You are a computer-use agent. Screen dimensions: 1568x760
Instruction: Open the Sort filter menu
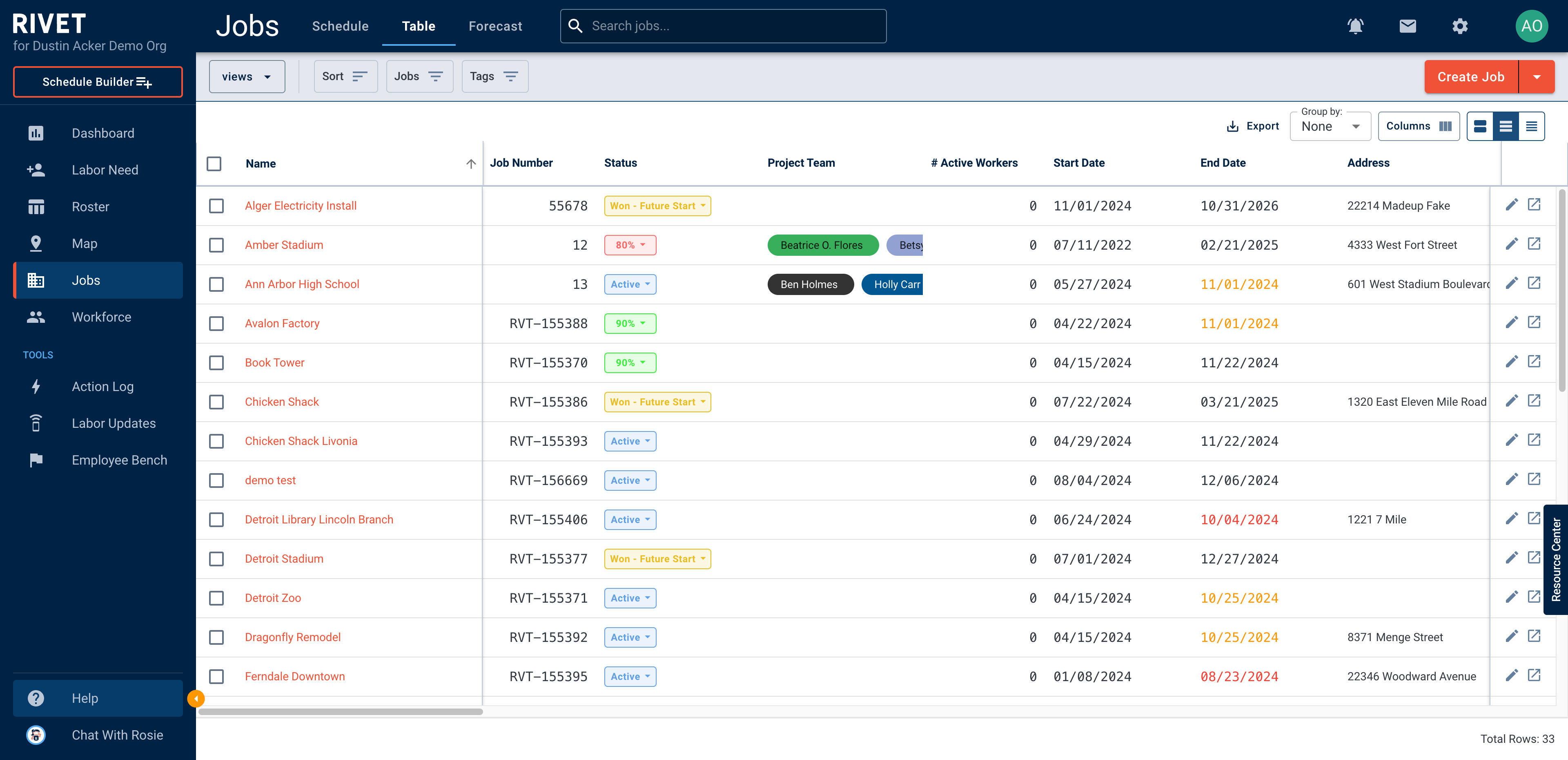click(x=345, y=77)
